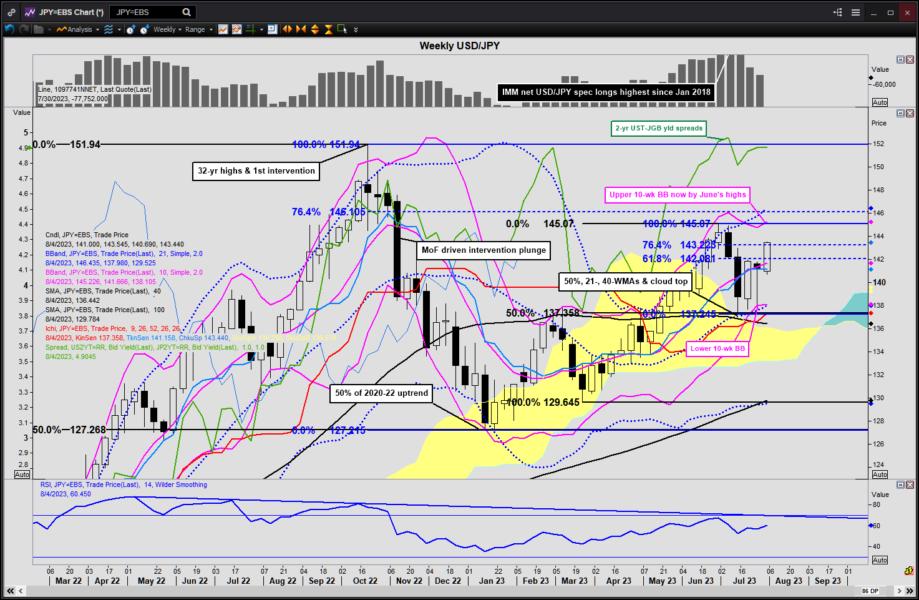Click the search magnifier beside the symbol field
The image size is (919, 600).
(185, 11)
